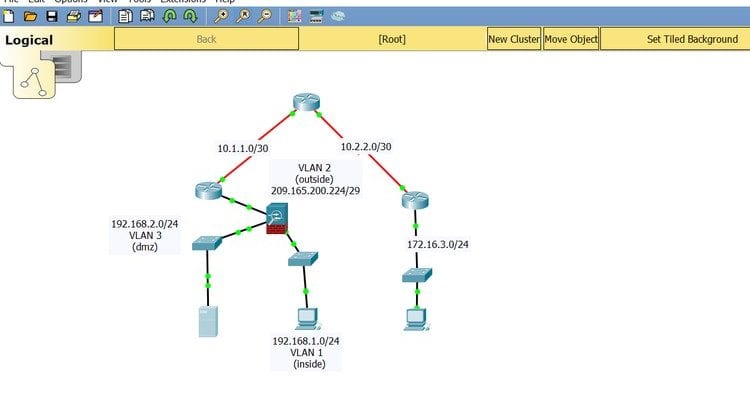Open the DMZ server device
750x405 pixels.
pyautogui.click(x=208, y=321)
